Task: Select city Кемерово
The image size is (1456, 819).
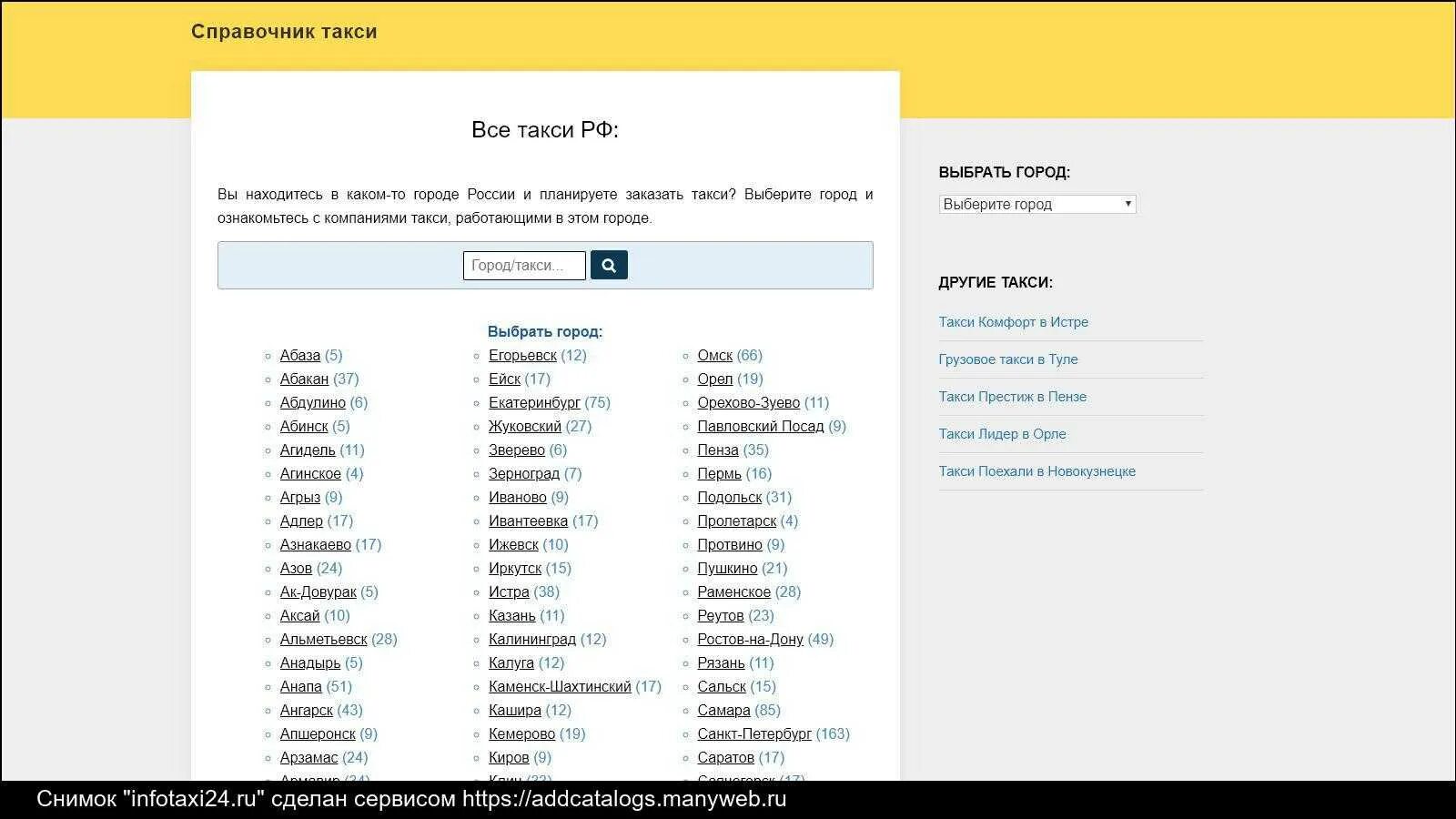Action: (521, 734)
